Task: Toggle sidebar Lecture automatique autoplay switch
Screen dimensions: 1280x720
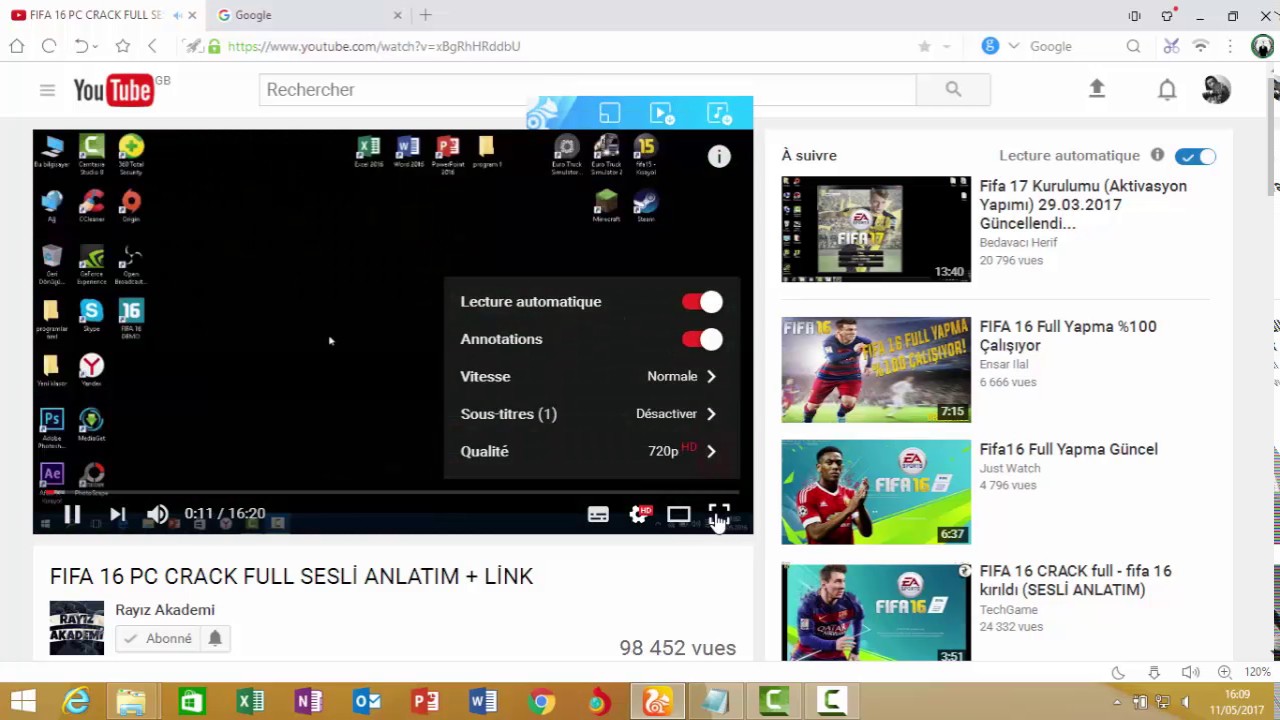Action: (1196, 156)
